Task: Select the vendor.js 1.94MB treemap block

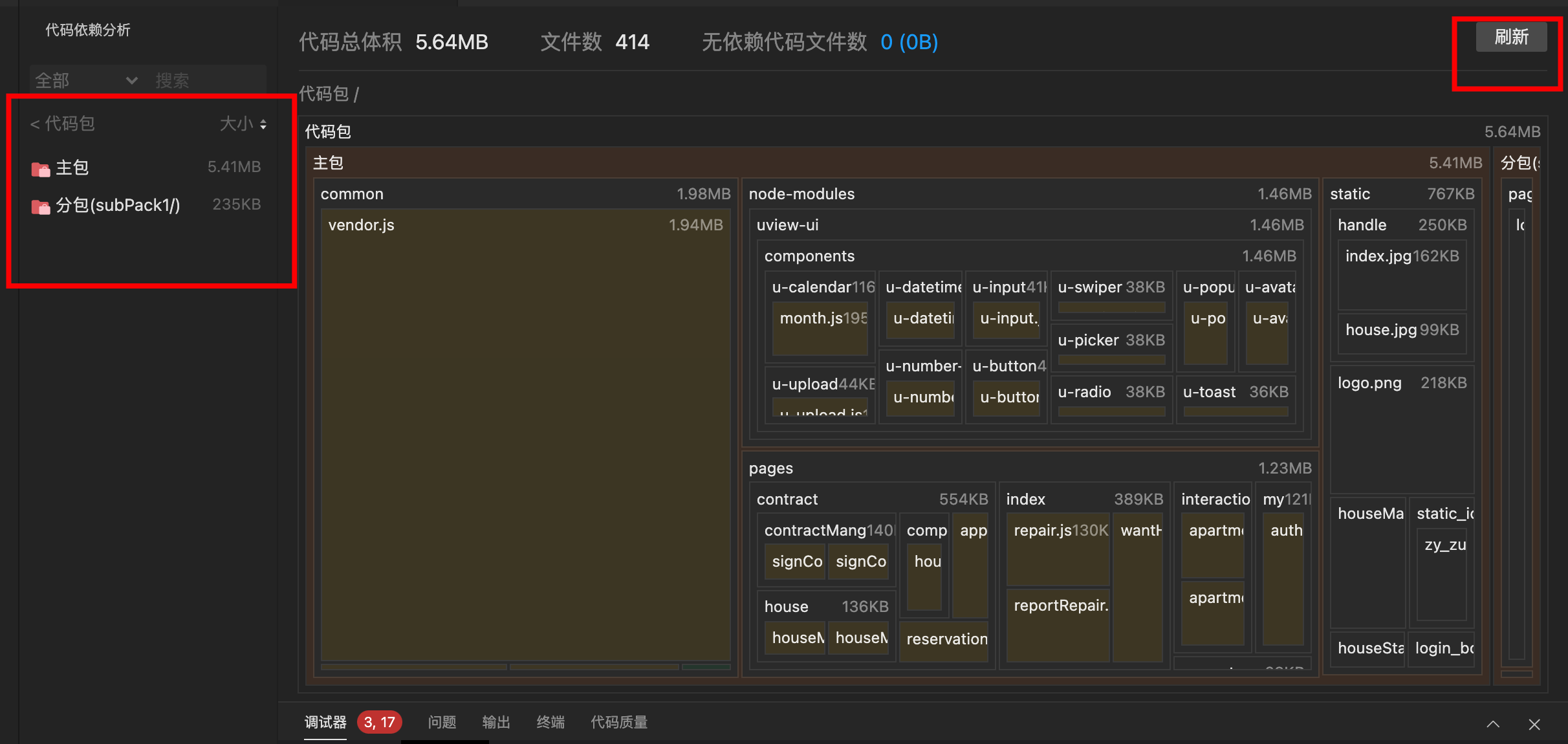Action: coord(525,435)
